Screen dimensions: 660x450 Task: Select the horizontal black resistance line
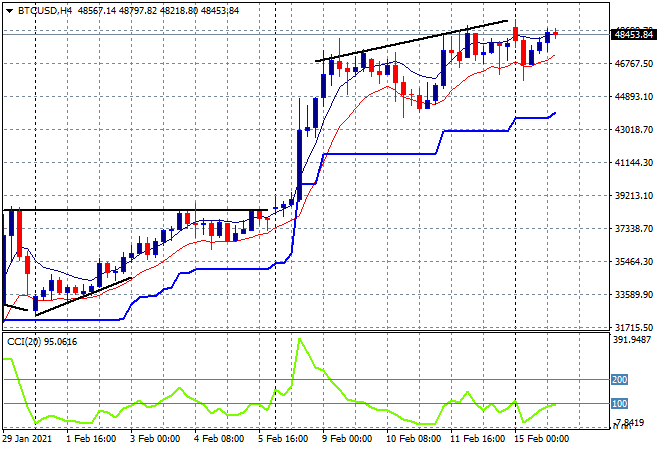click(135, 210)
